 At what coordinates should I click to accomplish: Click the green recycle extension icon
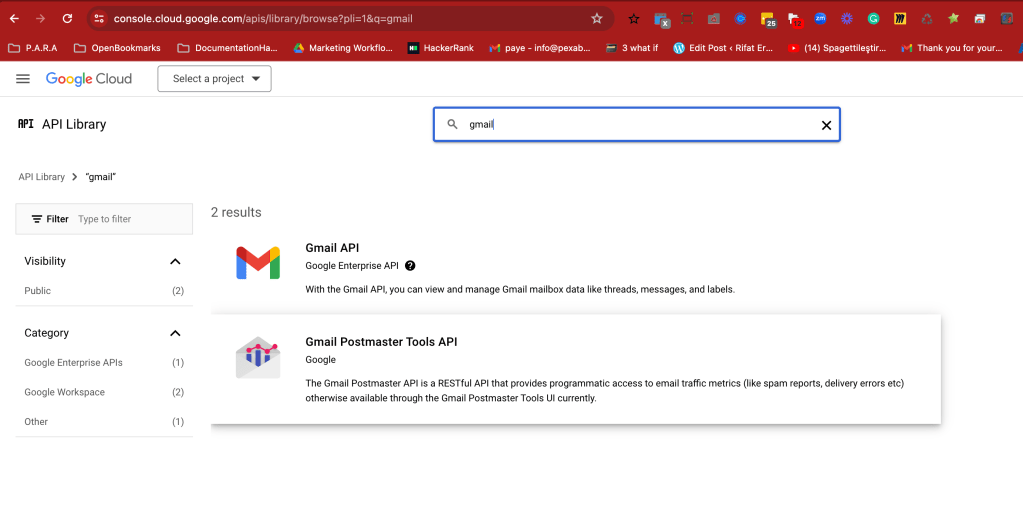pos(926,19)
